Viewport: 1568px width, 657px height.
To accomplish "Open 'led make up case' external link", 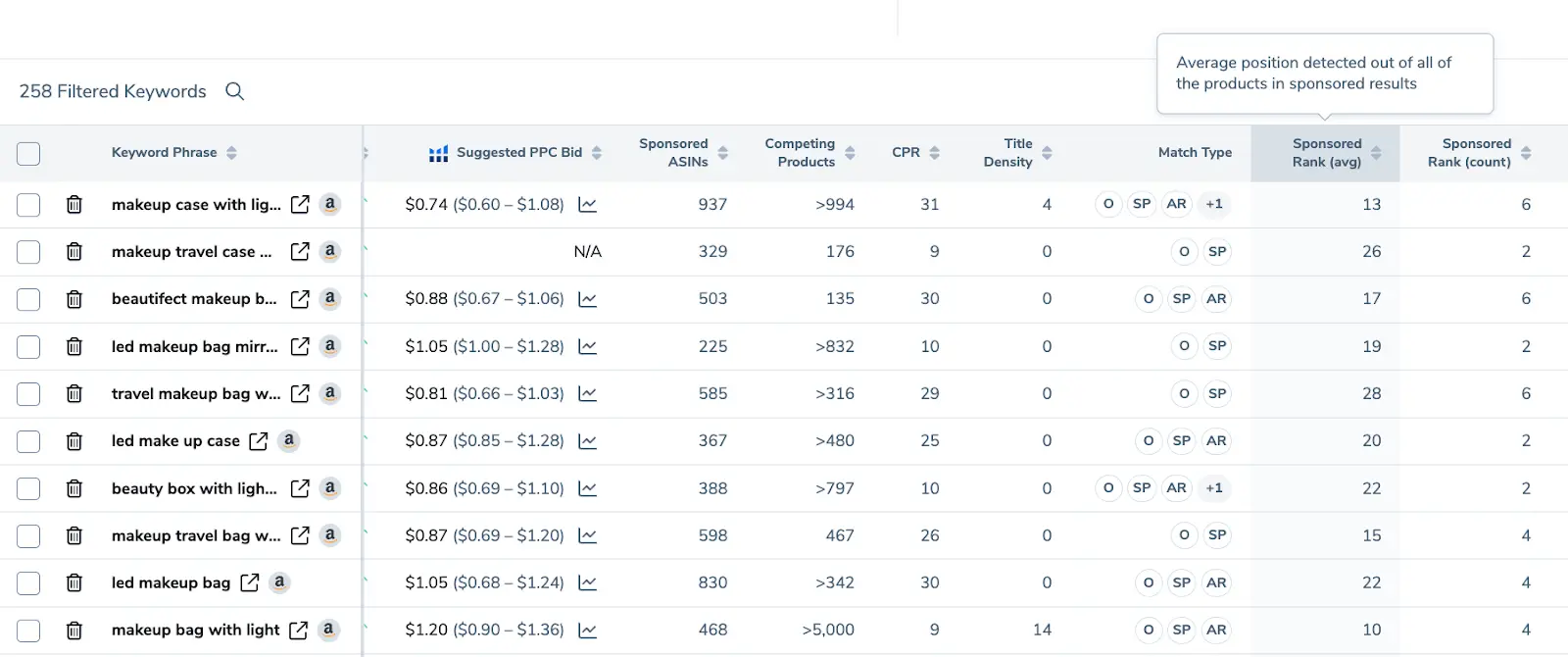I will point(258,441).
